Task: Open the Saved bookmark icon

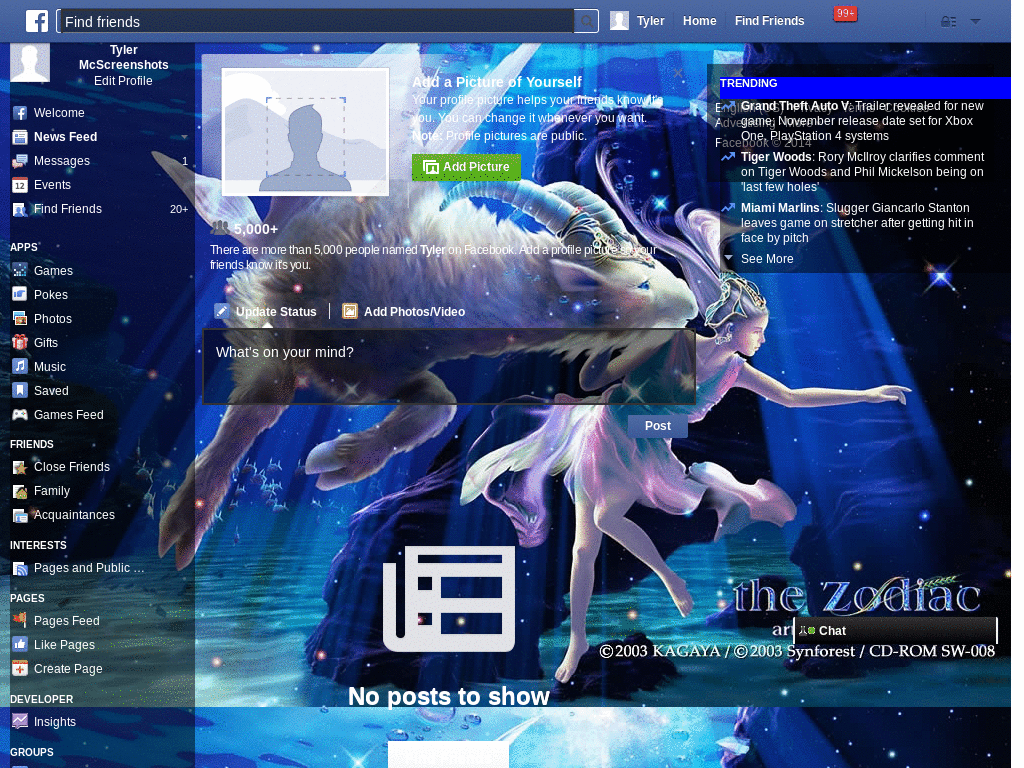Action: coord(20,391)
